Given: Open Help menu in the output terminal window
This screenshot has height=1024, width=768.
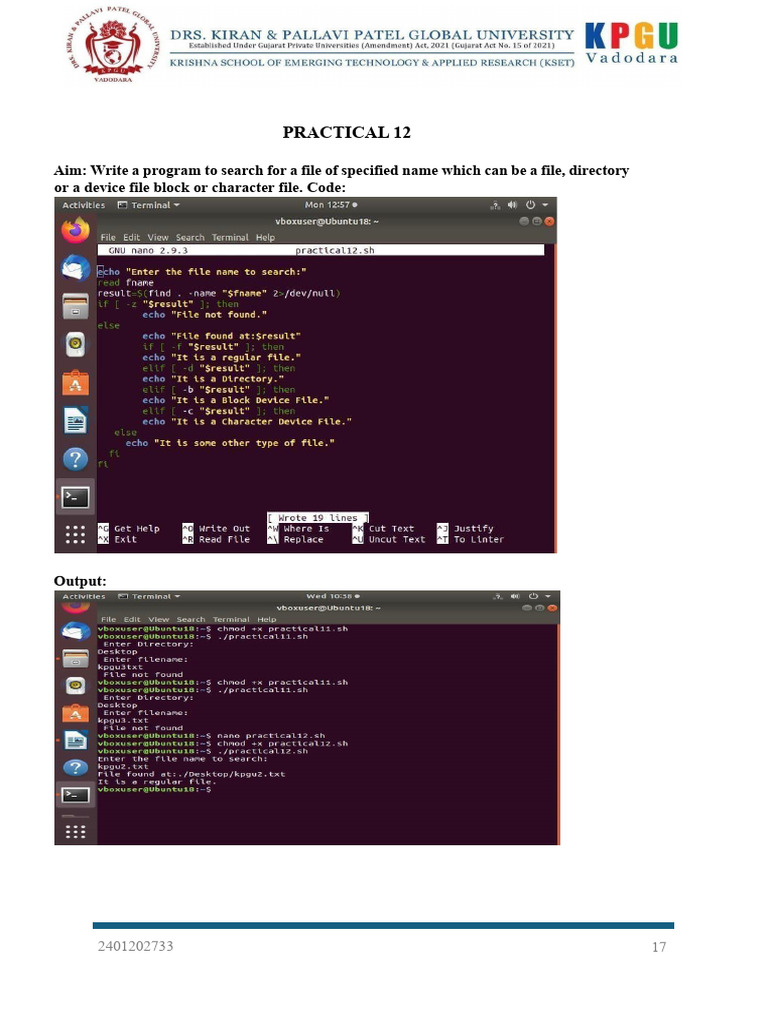Looking at the screenshot, I should [x=266, y=619].
